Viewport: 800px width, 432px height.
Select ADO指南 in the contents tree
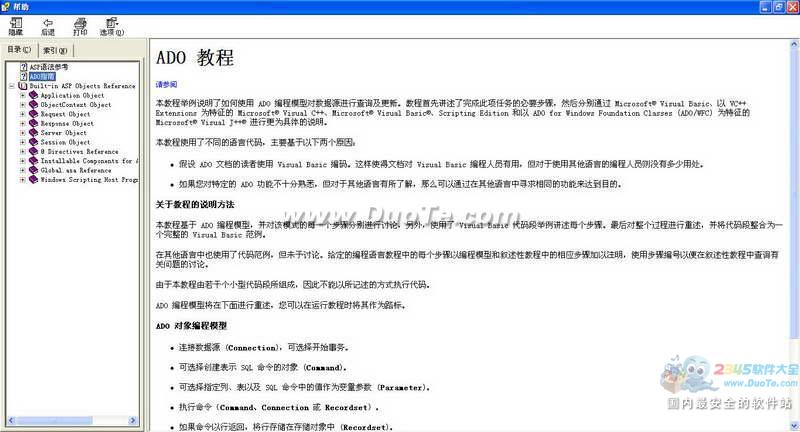point(42,76)
